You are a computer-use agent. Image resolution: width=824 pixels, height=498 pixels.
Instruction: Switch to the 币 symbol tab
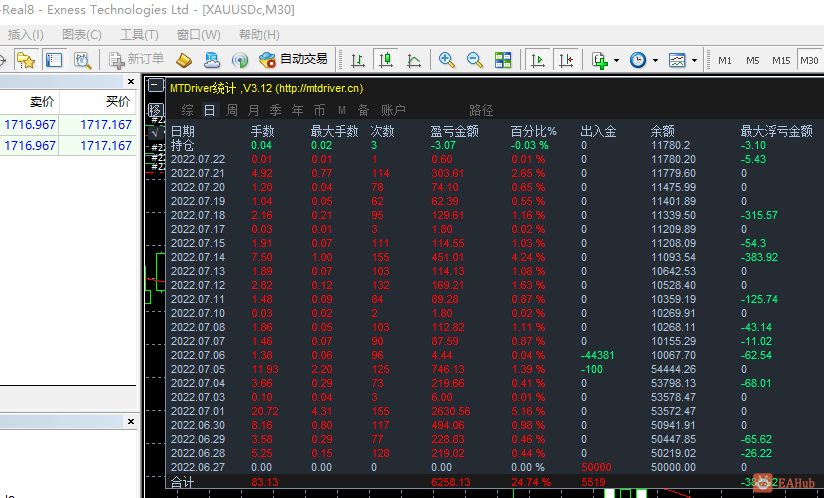tap(320, 110)
